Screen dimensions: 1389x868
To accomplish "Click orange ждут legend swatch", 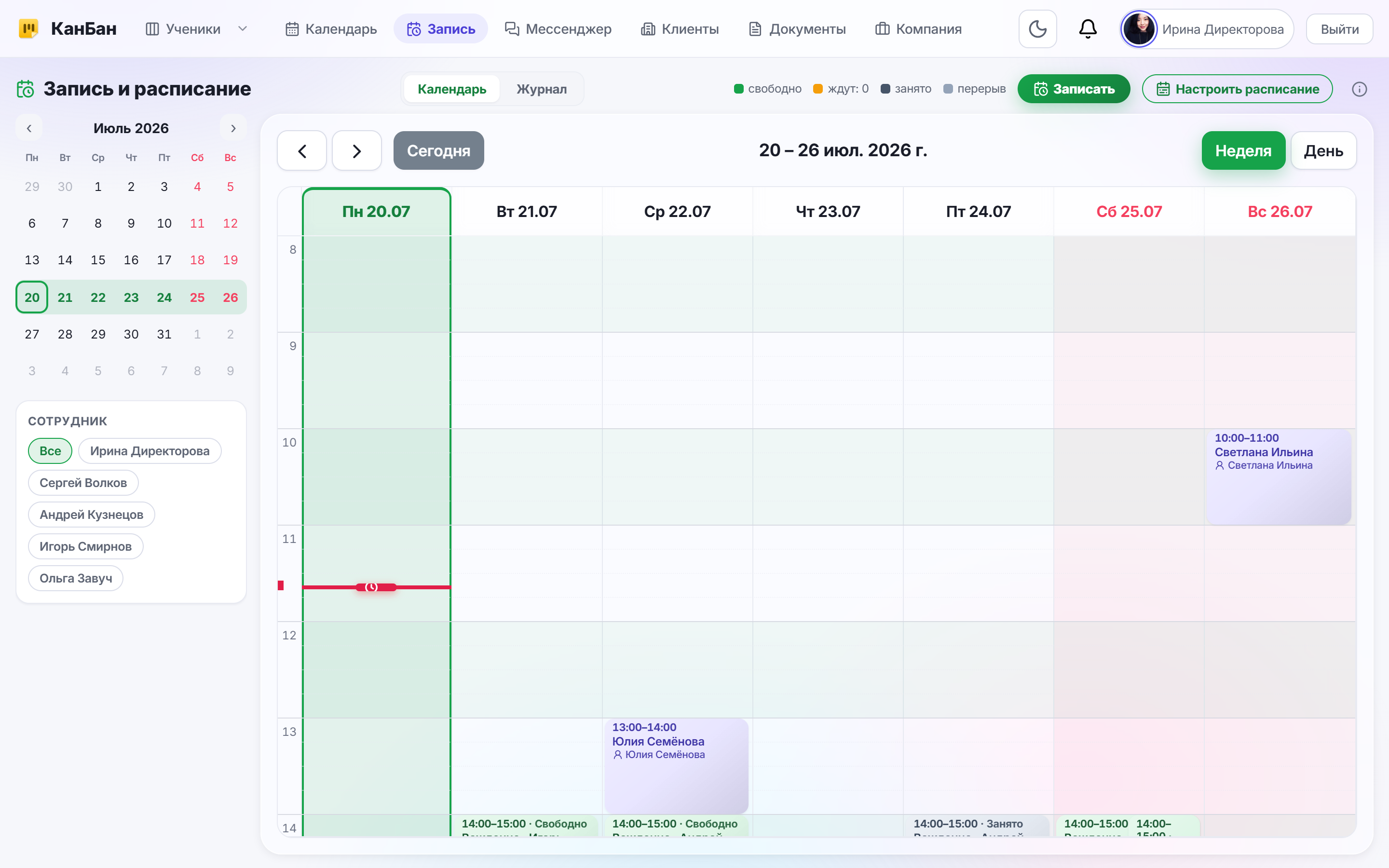I will pyautogui.click(x=818, y=88).
